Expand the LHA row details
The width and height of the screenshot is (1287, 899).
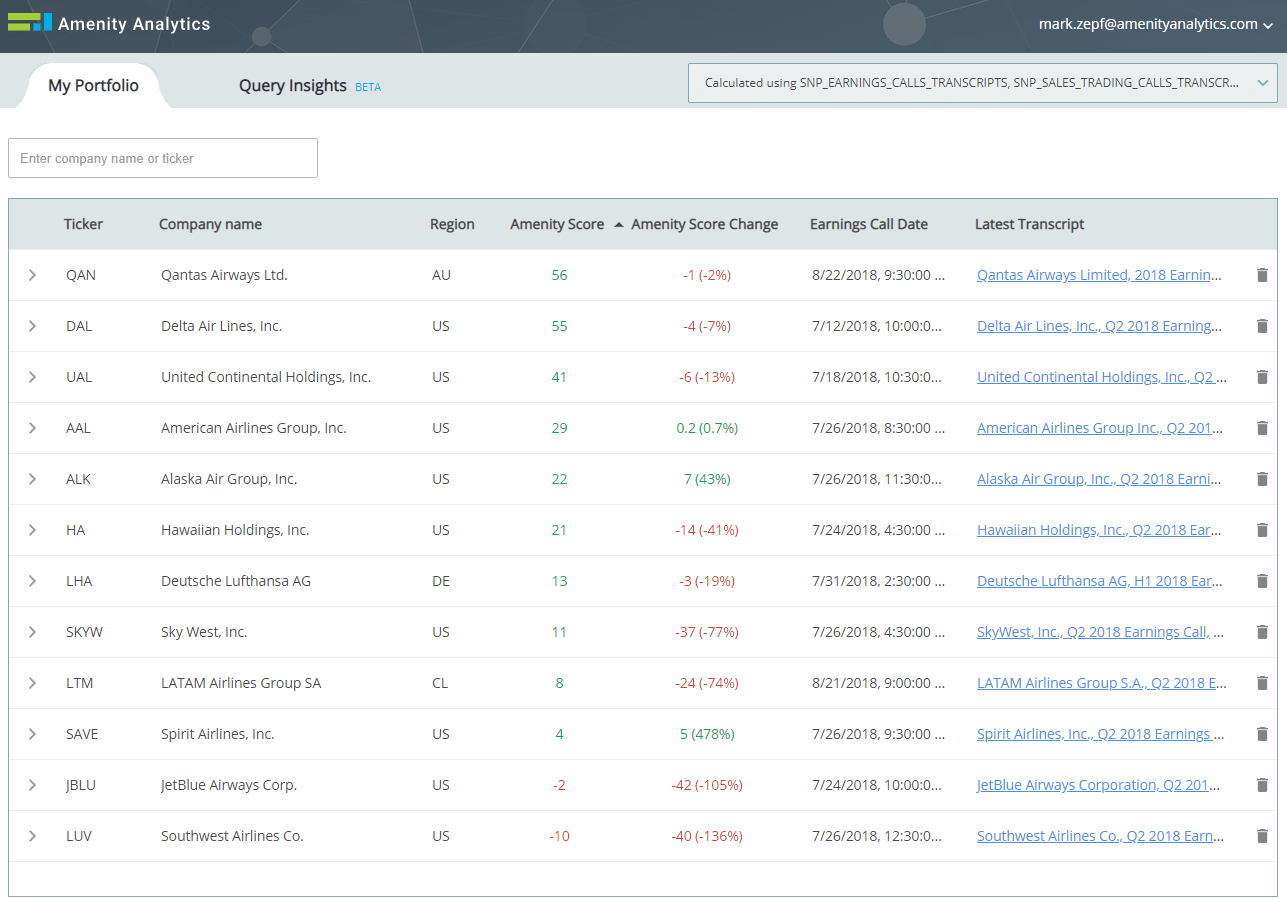pos(32,581)
